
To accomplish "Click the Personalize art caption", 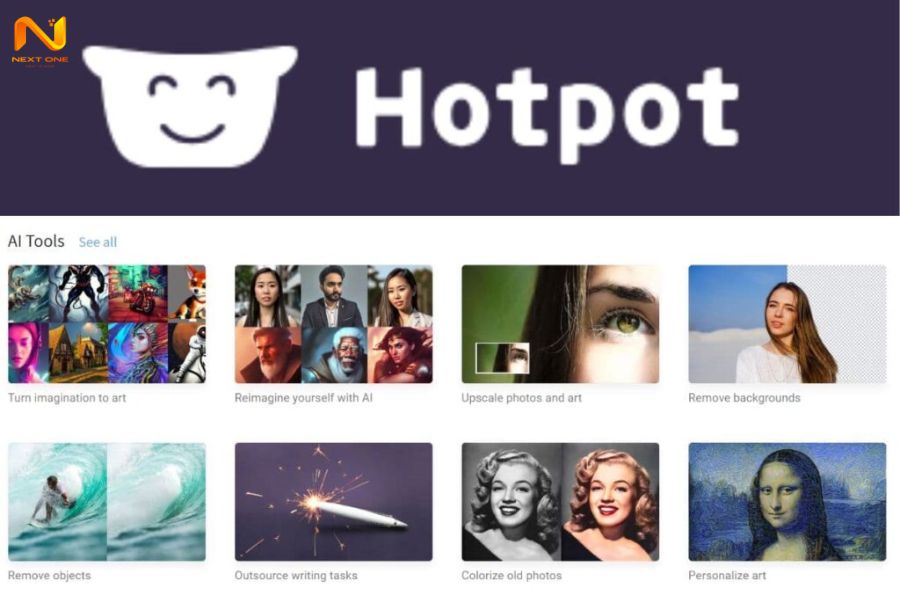I will pyautogui.click(x=727, y=575).
